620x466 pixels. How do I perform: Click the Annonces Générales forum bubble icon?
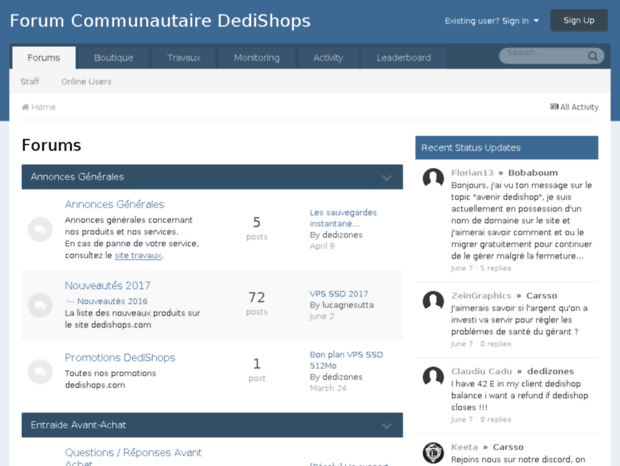[40, 229]
